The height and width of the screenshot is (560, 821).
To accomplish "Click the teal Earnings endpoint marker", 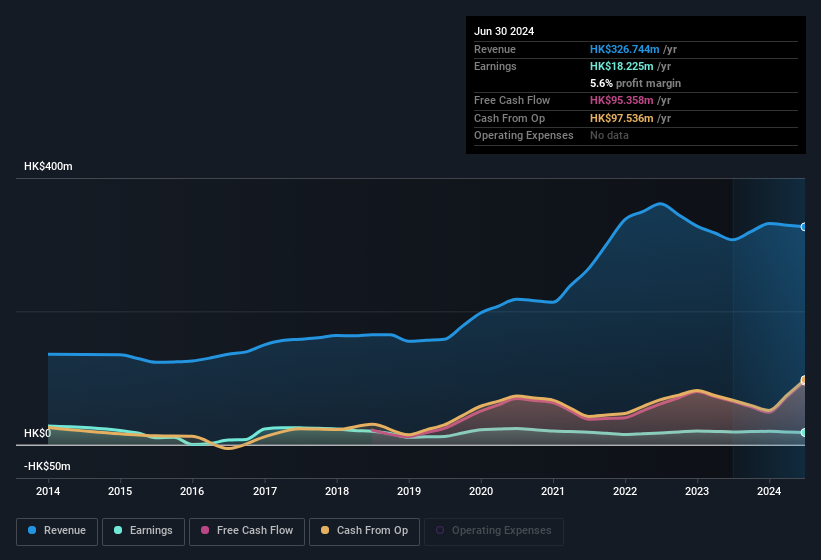I will pos(804,432).
